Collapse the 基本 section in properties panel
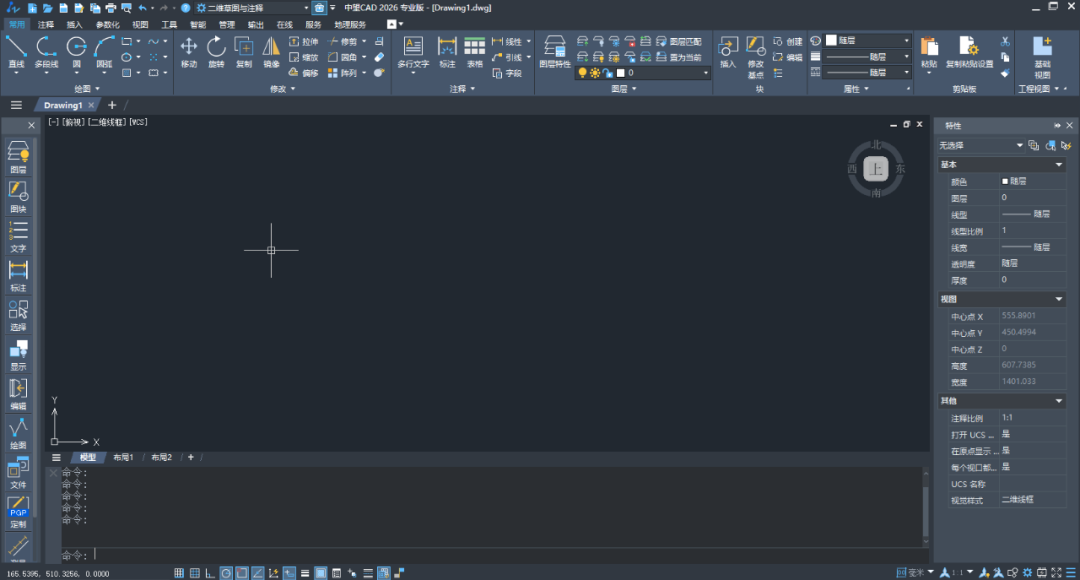This screenshot has height=580, width=1080. (1059, 164)
